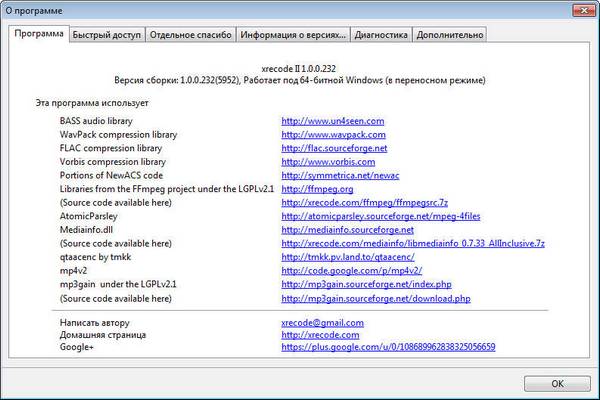Open the mp3gain download.php link
600x400 pixels.
376,299
